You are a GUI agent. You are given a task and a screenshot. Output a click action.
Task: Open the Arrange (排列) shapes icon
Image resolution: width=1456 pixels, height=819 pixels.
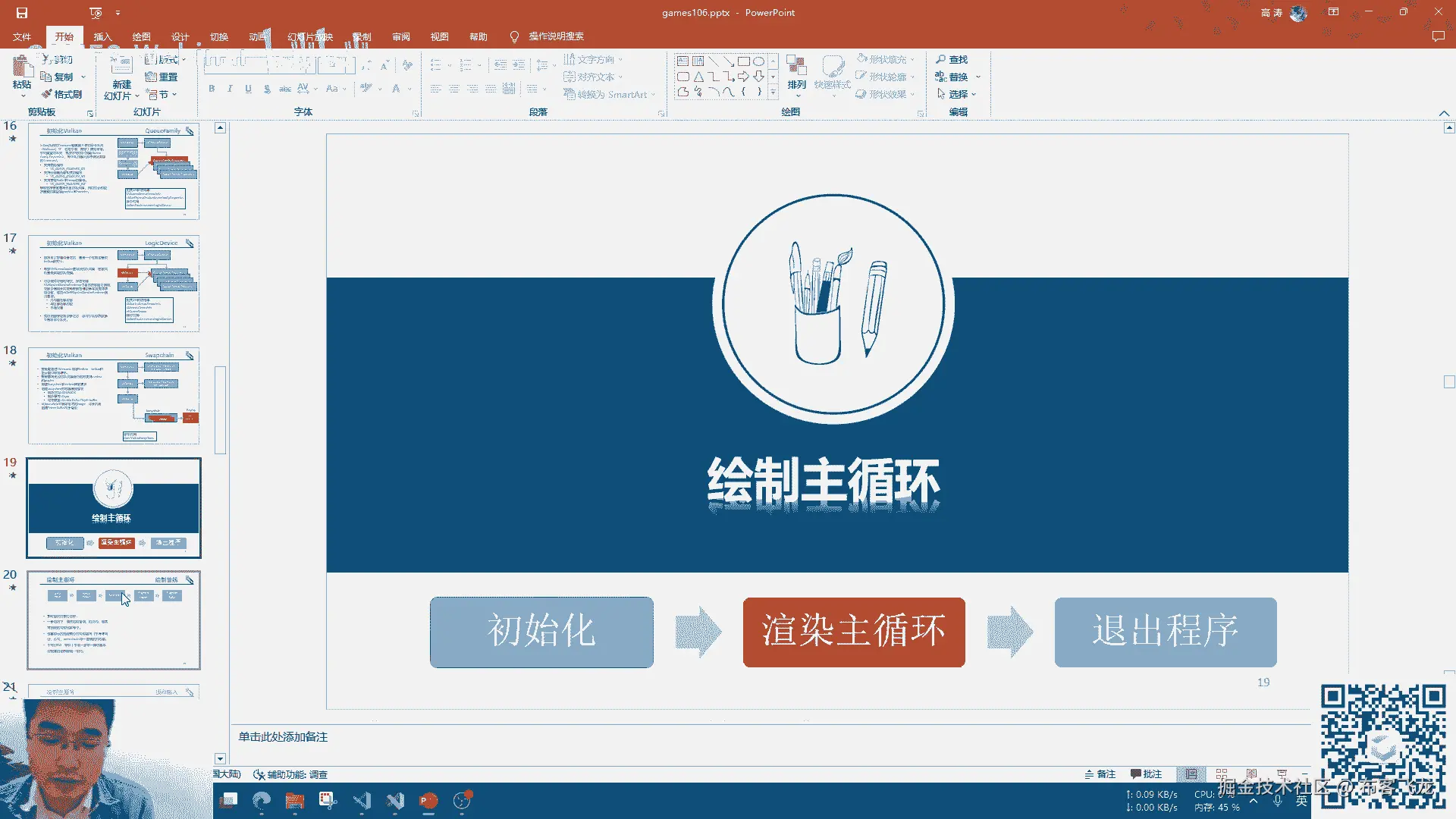pyautogui.click(x=796, y=67)
